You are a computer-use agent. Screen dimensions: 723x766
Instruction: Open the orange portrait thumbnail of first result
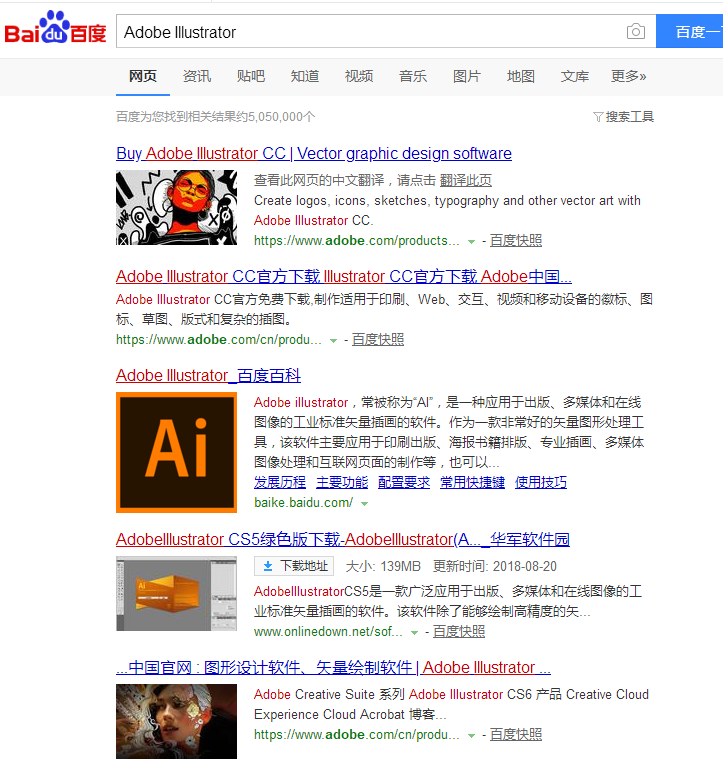(x=176, y=207)
